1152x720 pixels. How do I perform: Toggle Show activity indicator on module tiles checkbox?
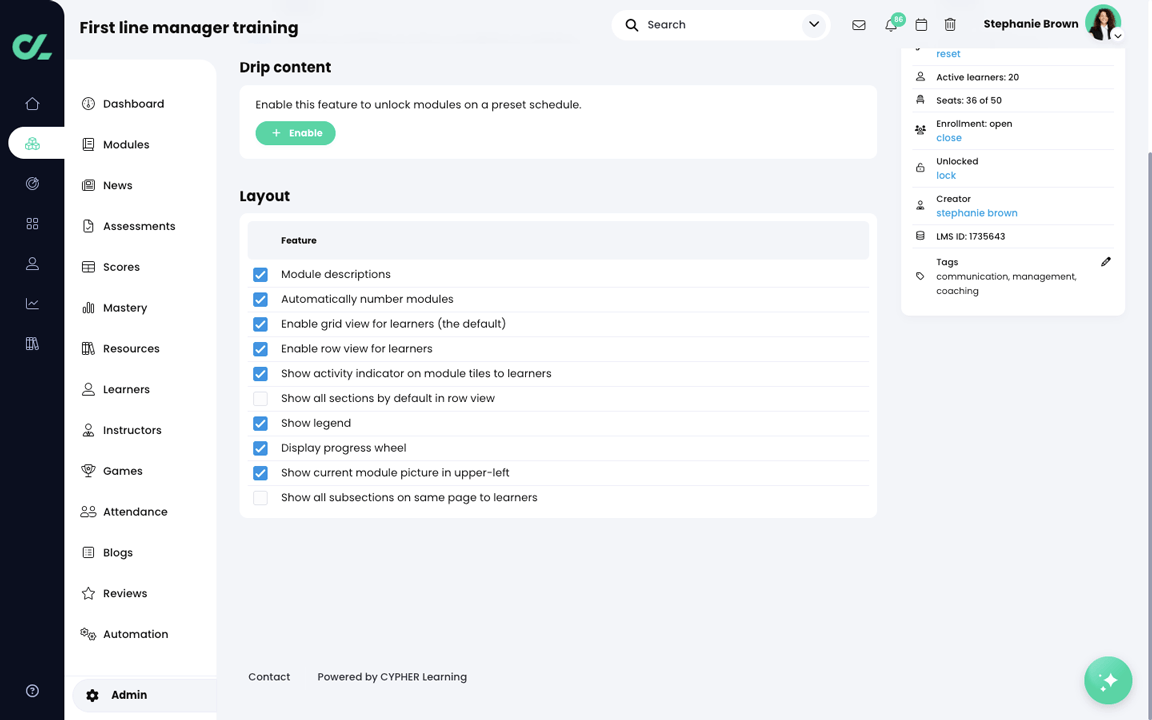tap(260, 374)
